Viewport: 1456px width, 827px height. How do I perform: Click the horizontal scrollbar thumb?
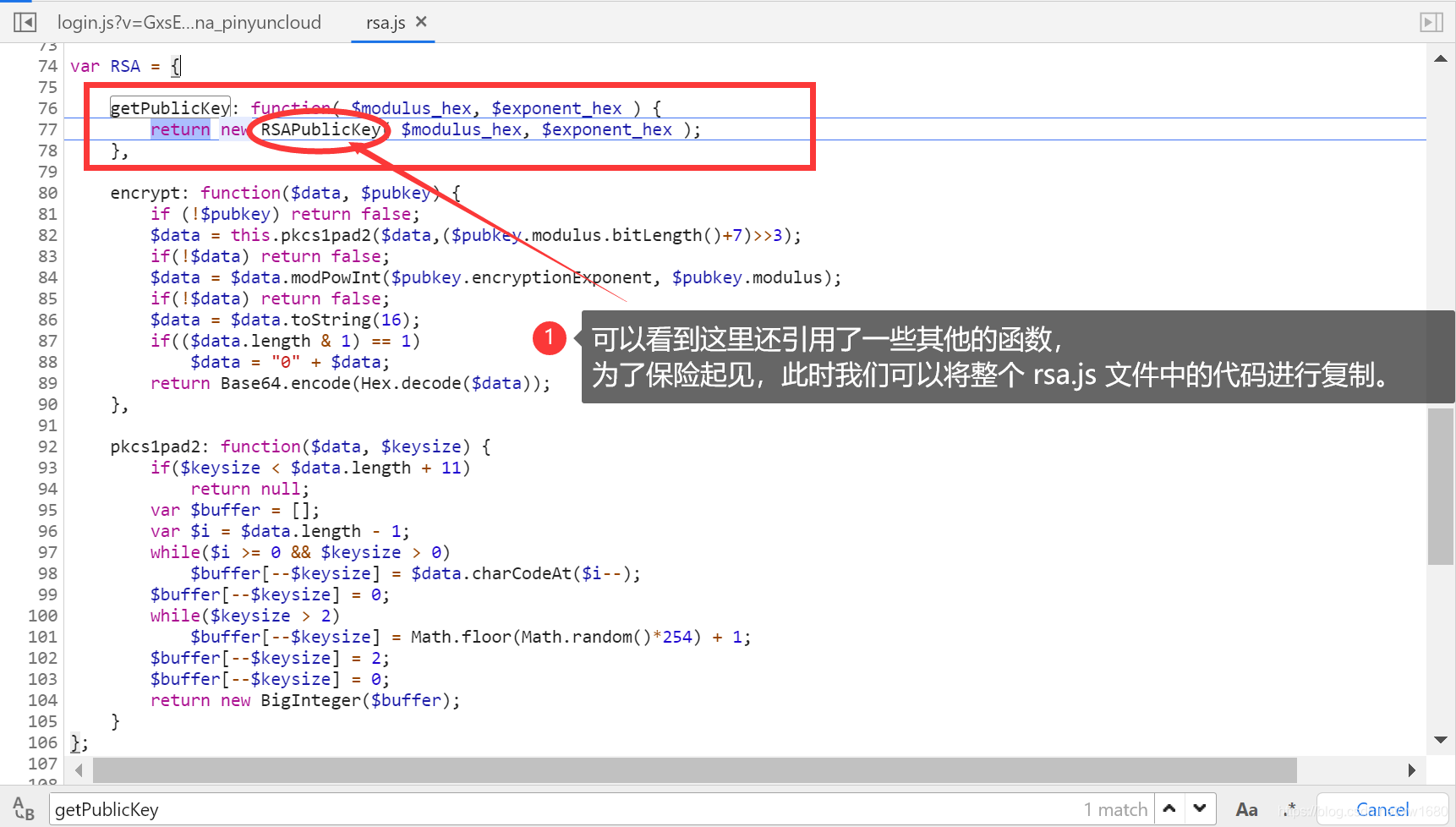[x=694, y=770]
